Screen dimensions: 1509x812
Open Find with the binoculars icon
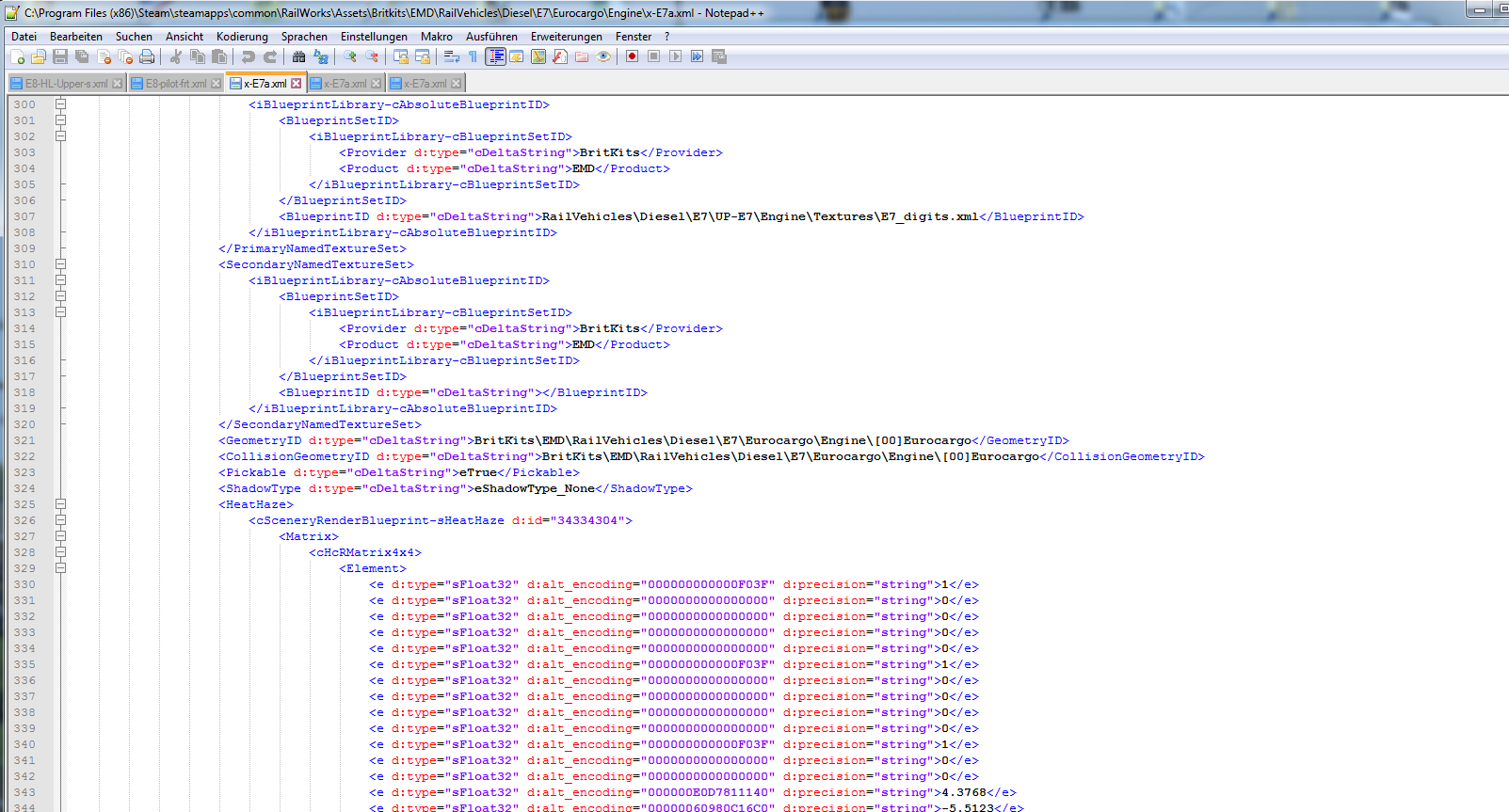(x=299, y=57)
